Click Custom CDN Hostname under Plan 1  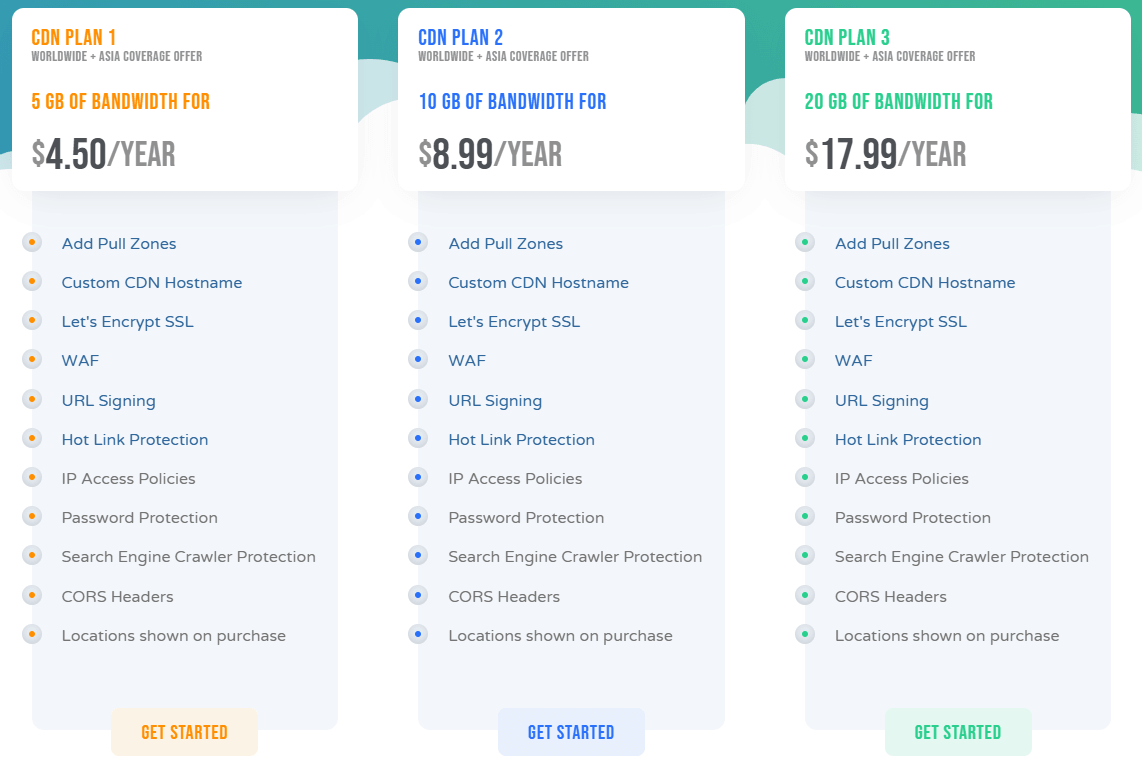pyautogui.click(x=152, y=282)
